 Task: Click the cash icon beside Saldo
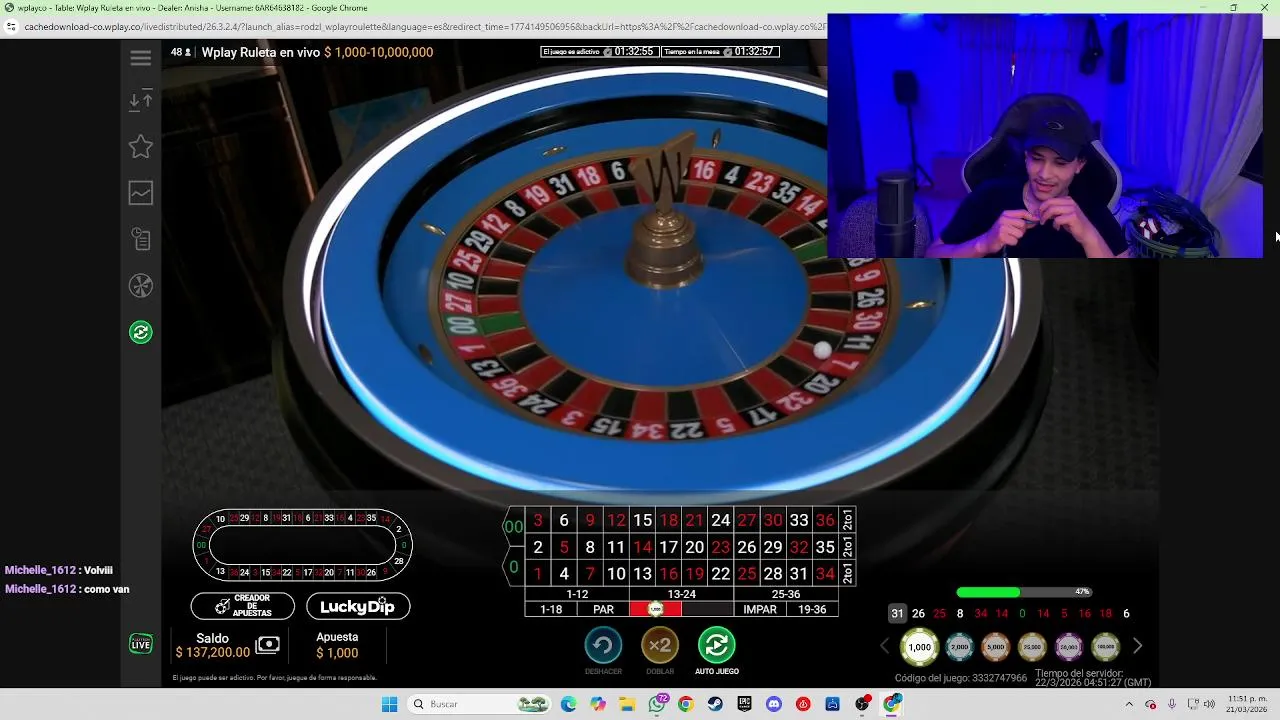pos(267,645)
